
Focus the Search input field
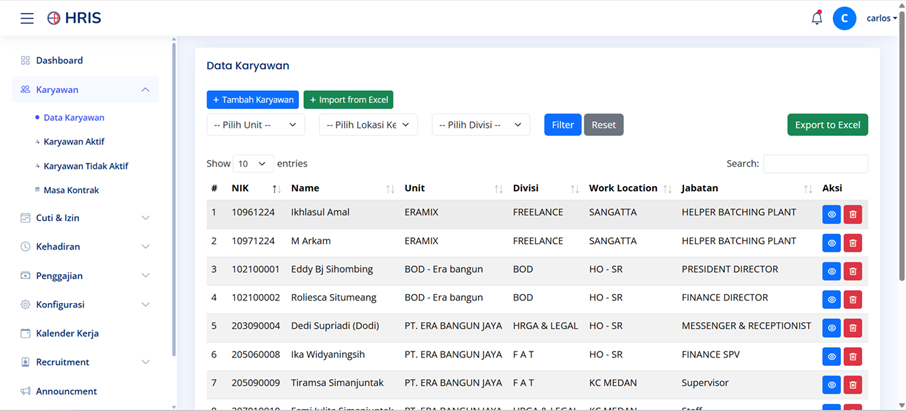(815, 164)
